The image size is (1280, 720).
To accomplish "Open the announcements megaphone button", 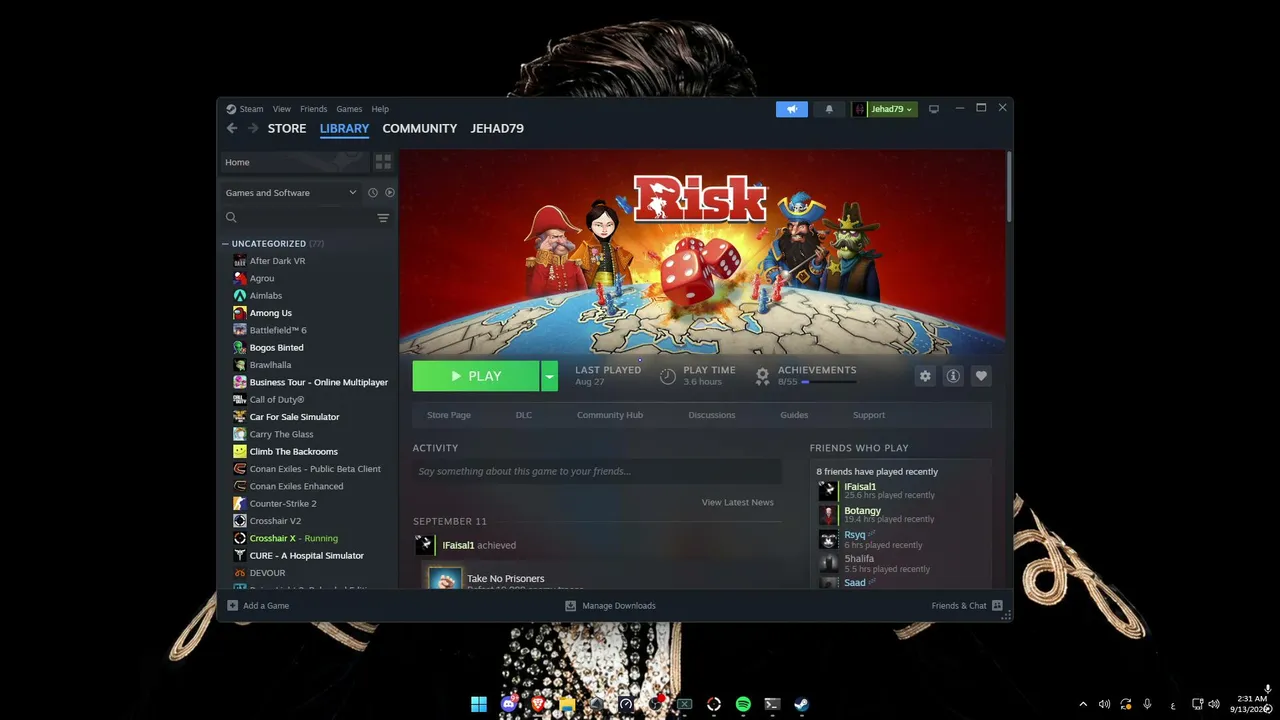I will tap(792, 109).
